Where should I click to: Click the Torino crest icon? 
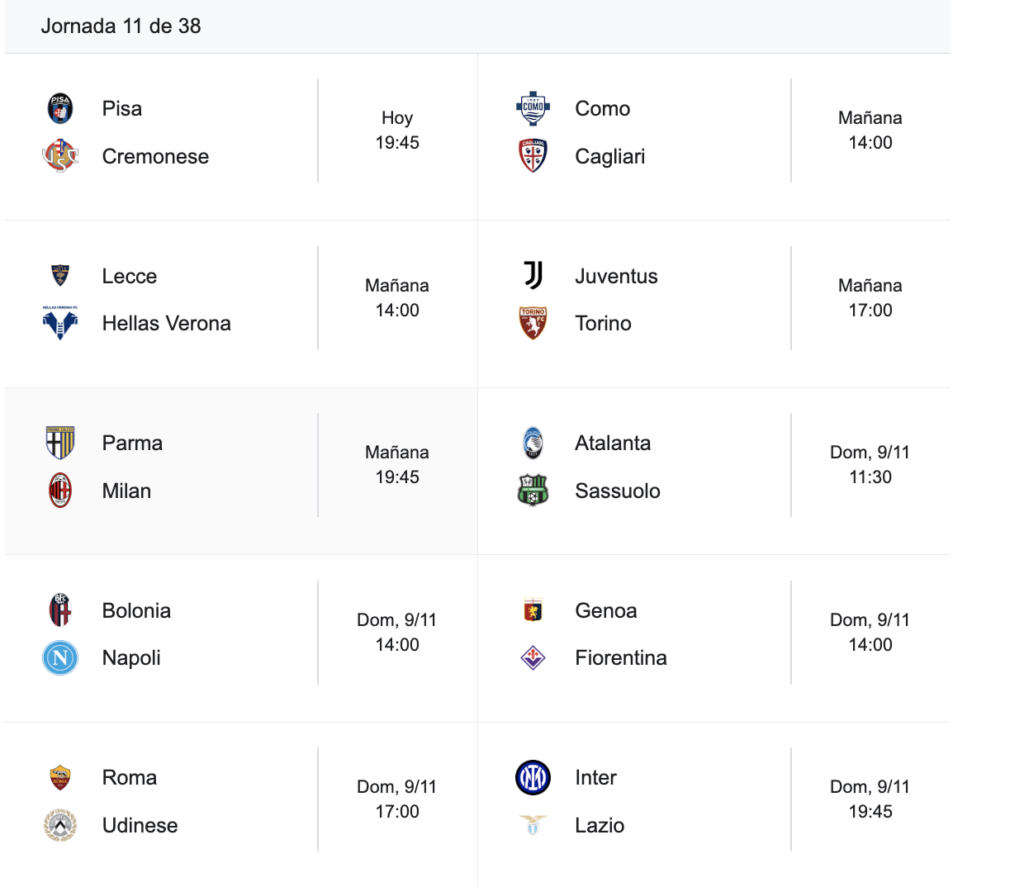pyautogui.click(x=533, y=323)
